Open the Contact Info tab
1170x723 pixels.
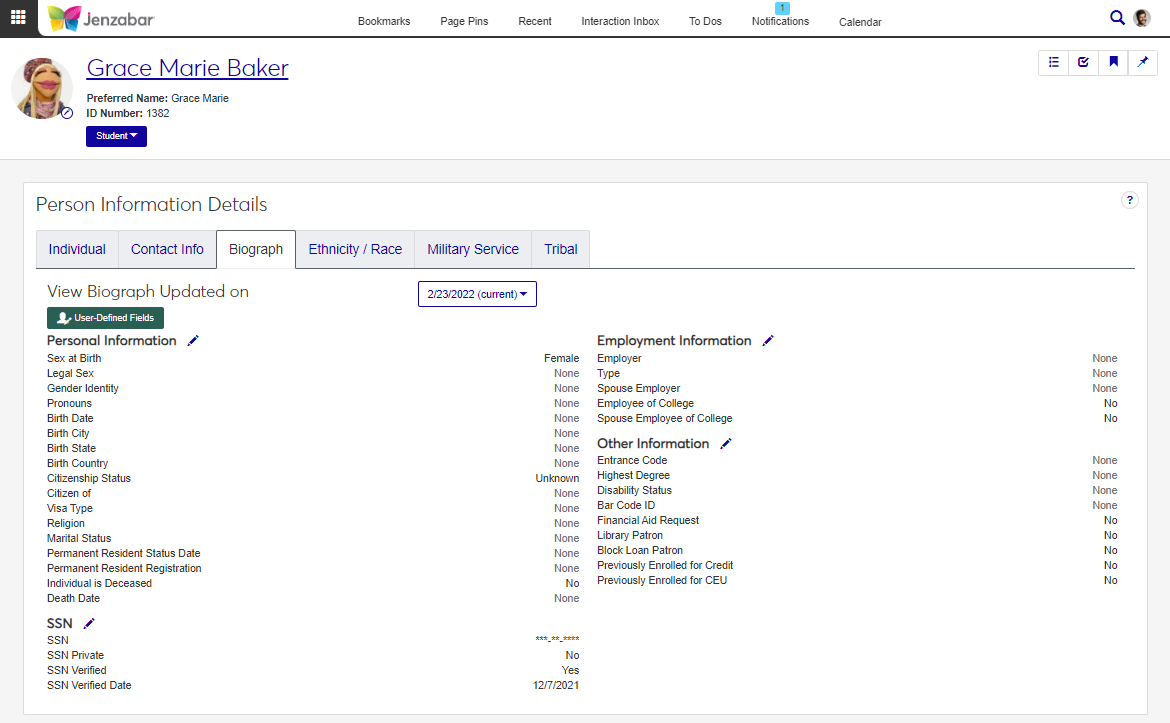coord(167,250)
